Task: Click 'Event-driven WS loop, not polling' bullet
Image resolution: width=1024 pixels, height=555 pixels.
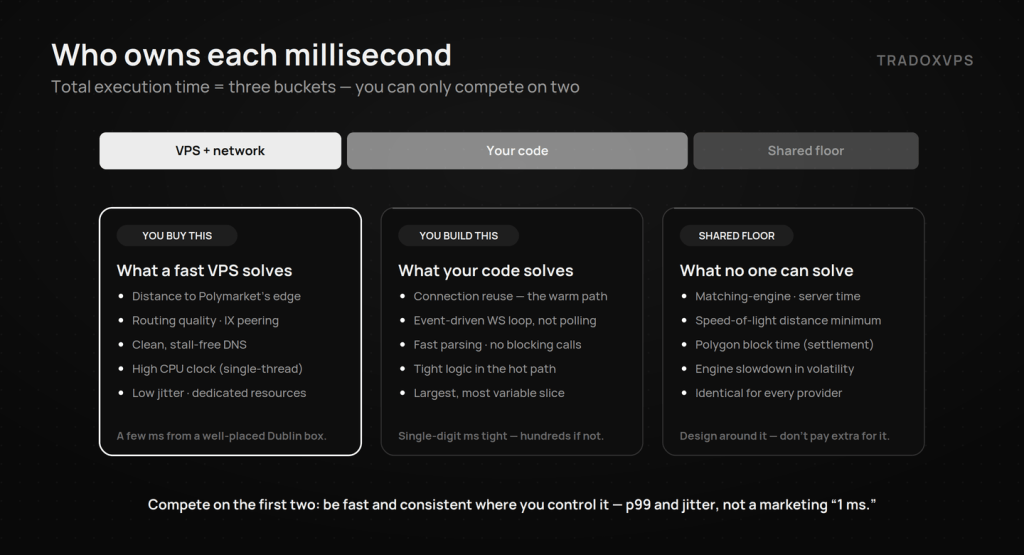Action: point(505,321)
